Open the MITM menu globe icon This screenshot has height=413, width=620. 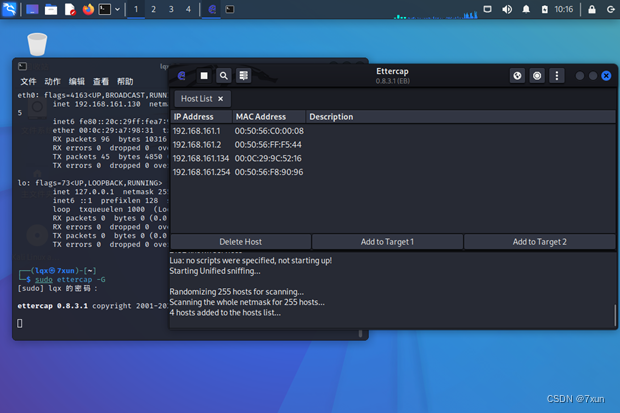point(517,76)
